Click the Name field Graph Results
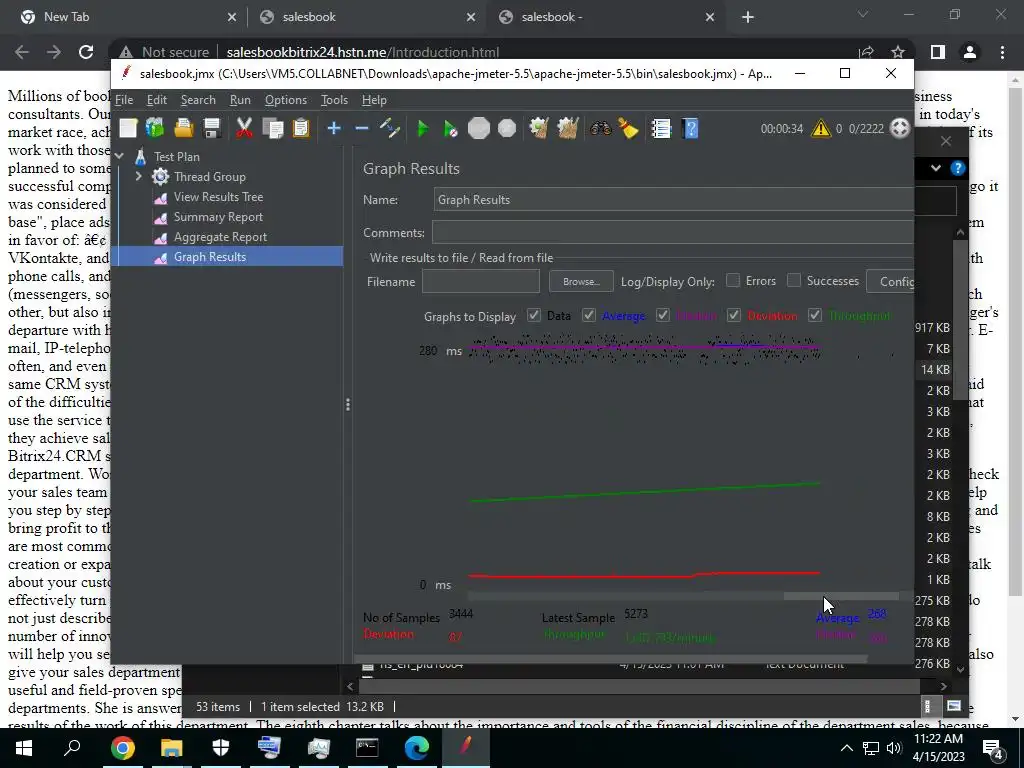The width and height of the screenshot is (1024, 768). (x=673, y=200)
